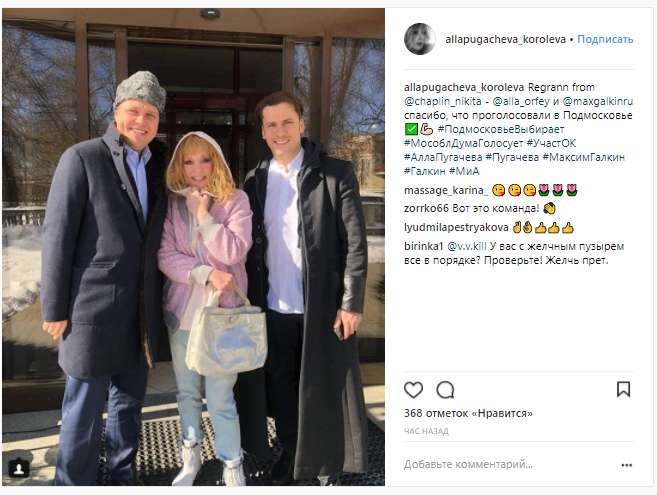Open @alla_orfey mention

[x=521, y=101]
